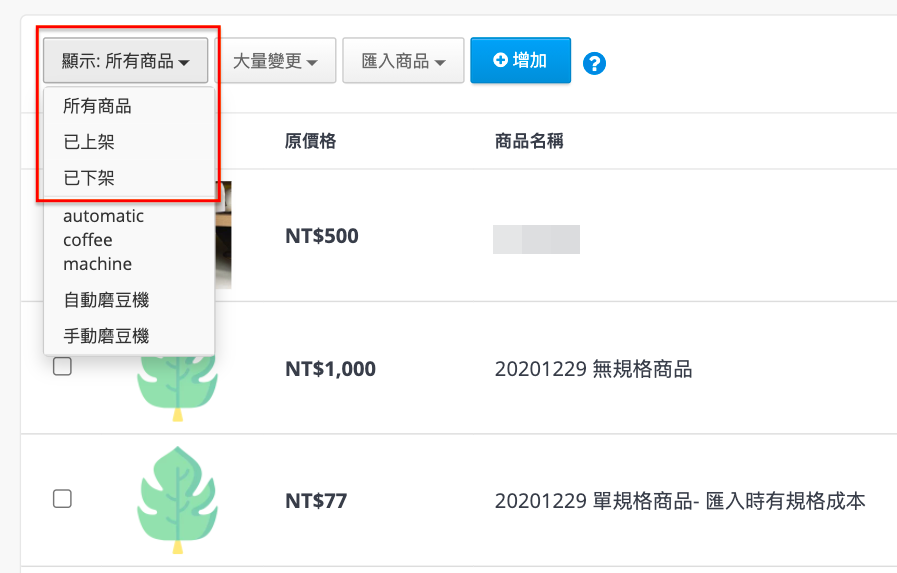Sort by the 原價格 column header

(311, 141)
